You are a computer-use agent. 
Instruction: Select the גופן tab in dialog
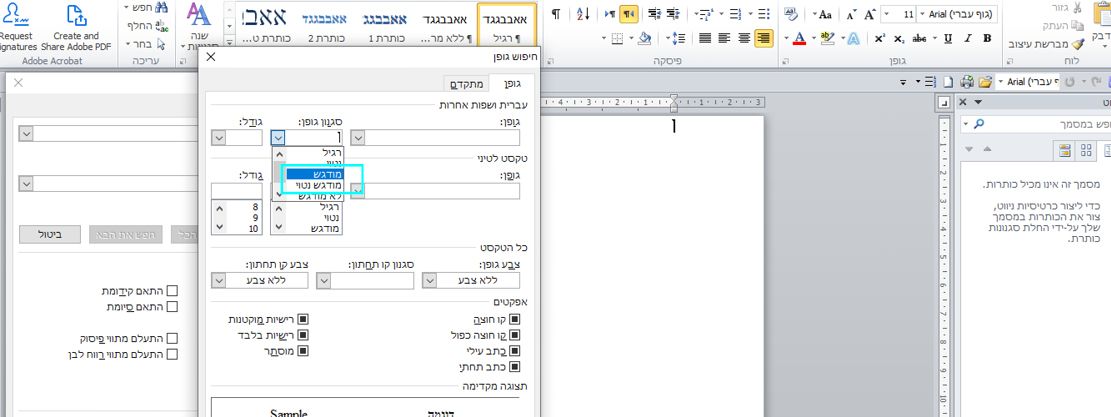(x=513, y=84)
